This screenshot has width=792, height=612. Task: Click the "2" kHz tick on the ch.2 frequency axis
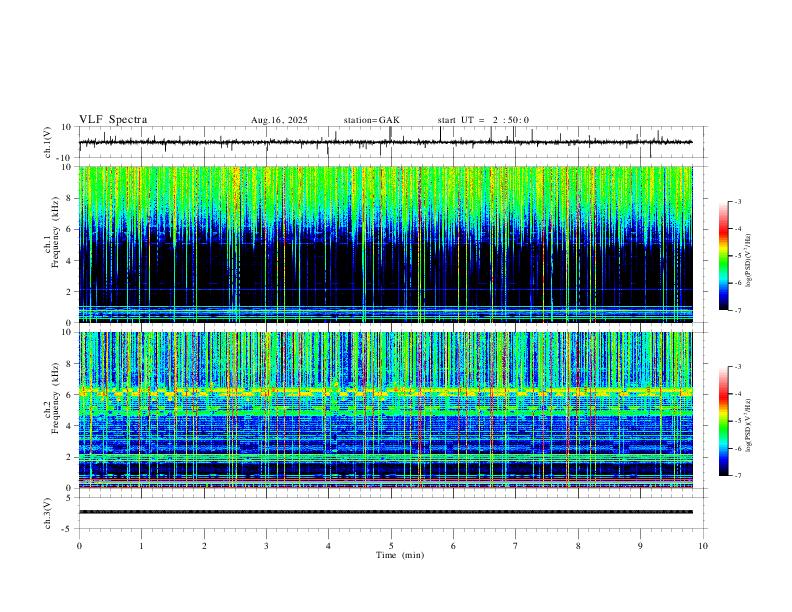69,457
